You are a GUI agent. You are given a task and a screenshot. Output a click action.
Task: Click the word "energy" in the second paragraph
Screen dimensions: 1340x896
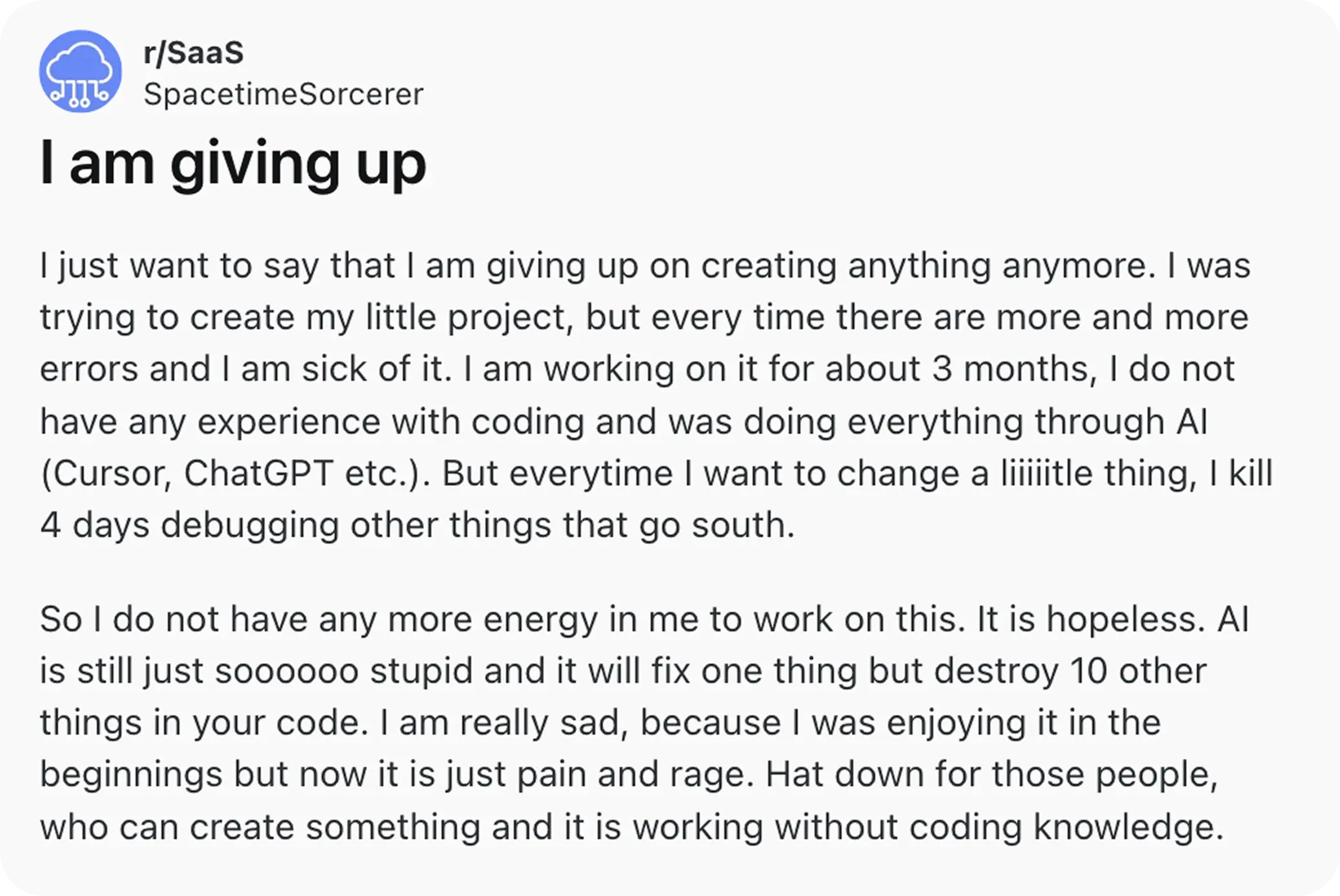pyautogui.click(x=540, y=621)
